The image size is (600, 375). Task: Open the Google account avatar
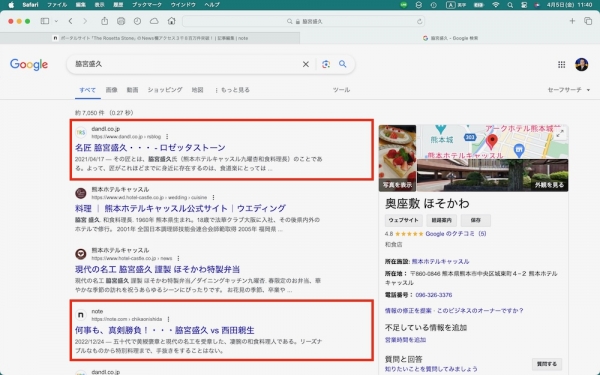pos(581,64)
